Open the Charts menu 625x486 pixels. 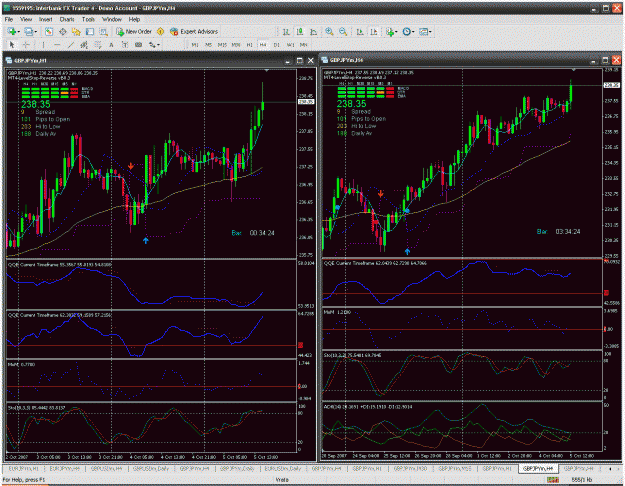67,19
